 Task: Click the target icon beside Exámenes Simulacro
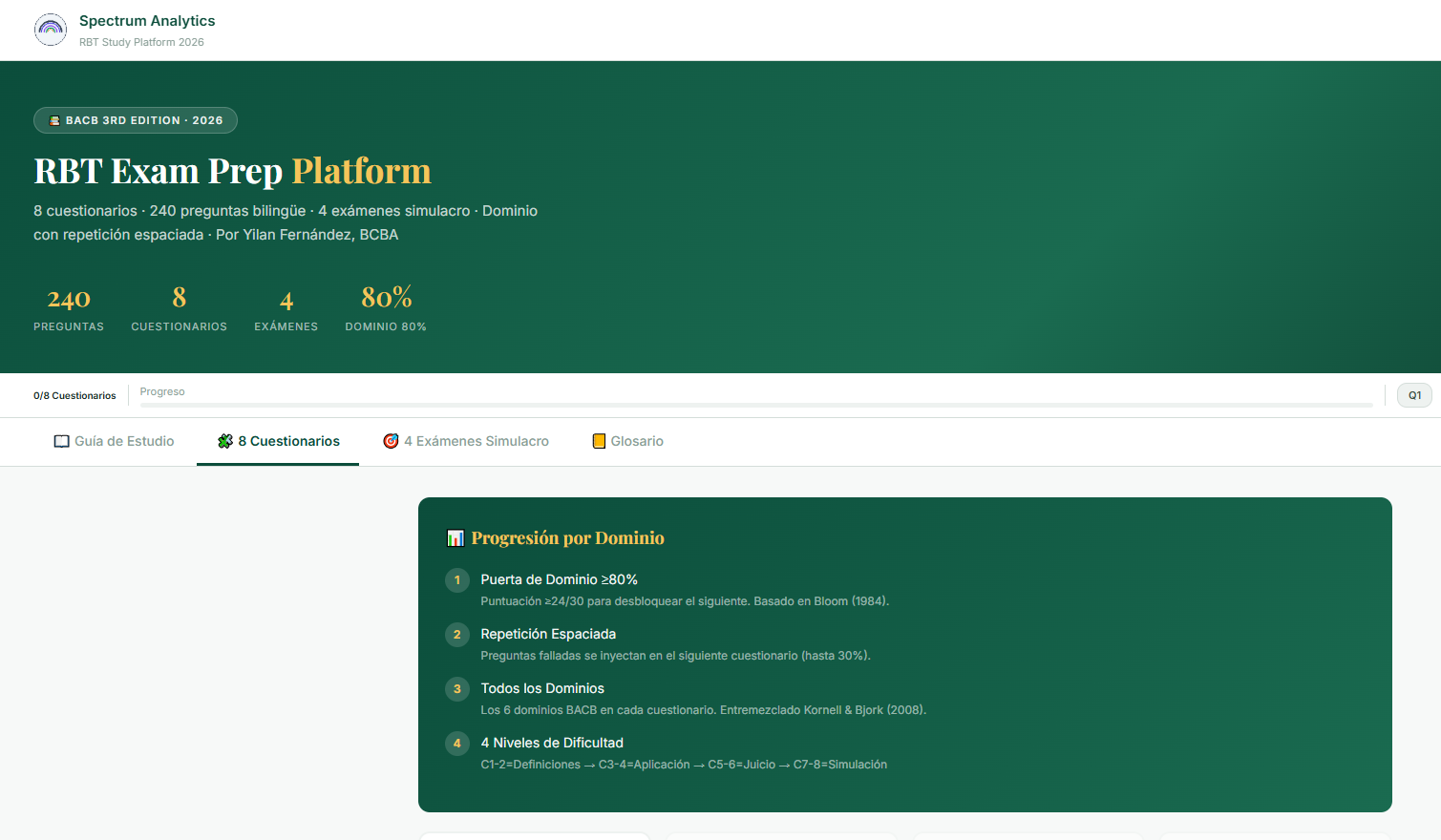[x=391, y=441]
